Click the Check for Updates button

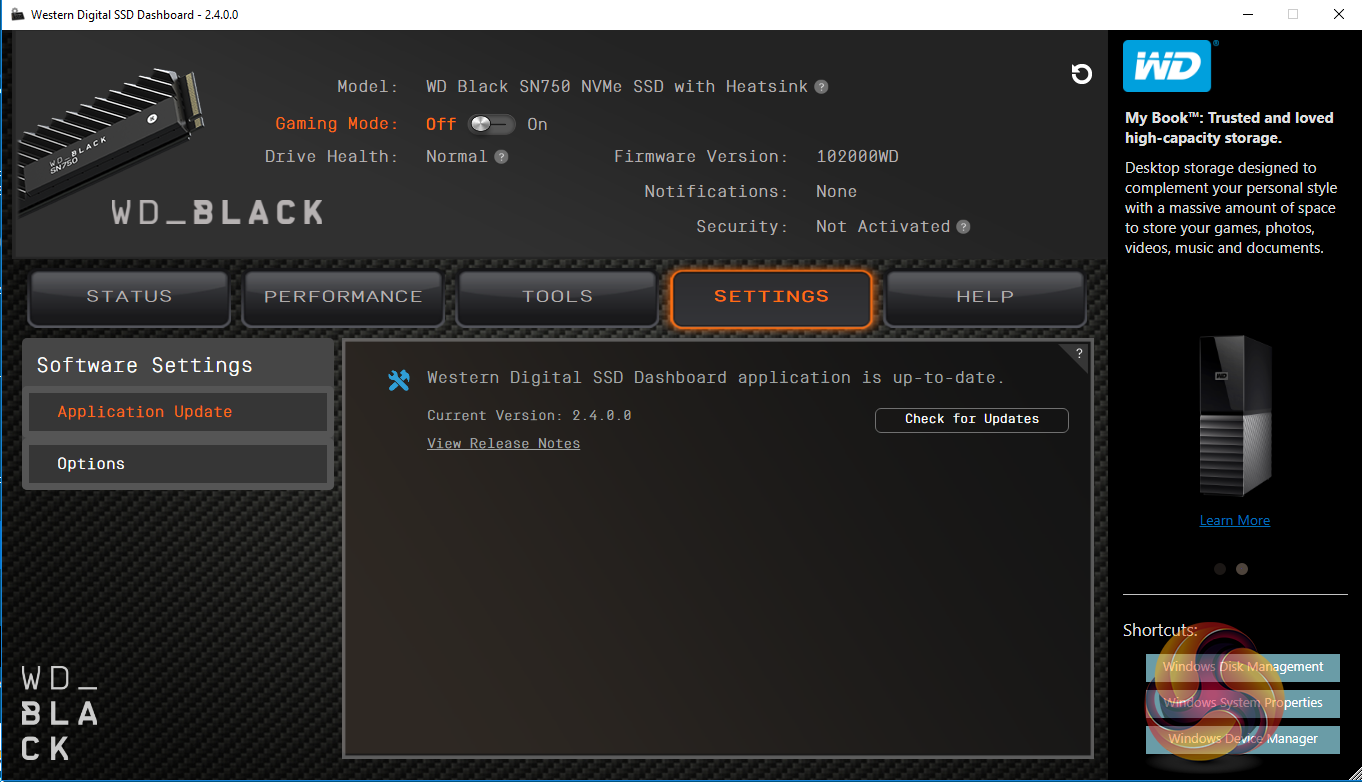click(972, 420)
